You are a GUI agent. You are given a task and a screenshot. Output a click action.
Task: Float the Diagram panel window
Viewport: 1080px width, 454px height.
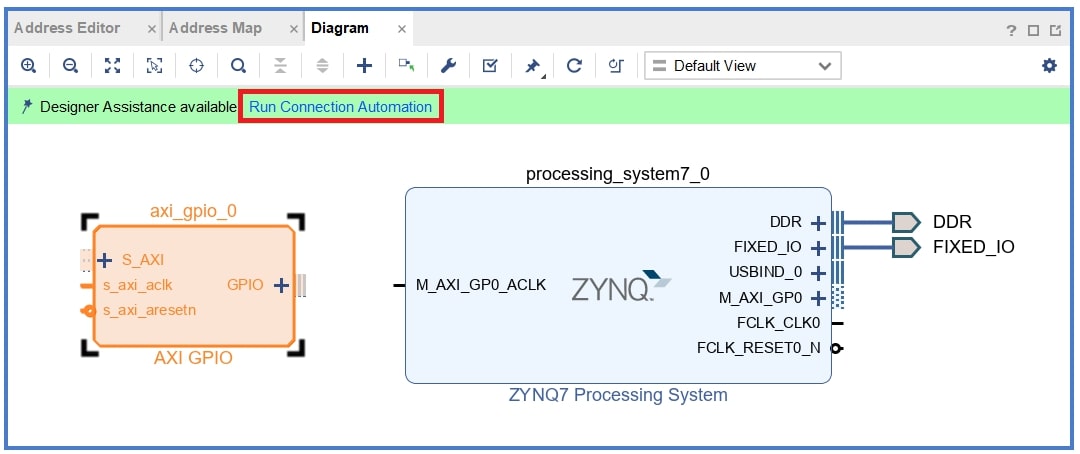(1055, 30)
